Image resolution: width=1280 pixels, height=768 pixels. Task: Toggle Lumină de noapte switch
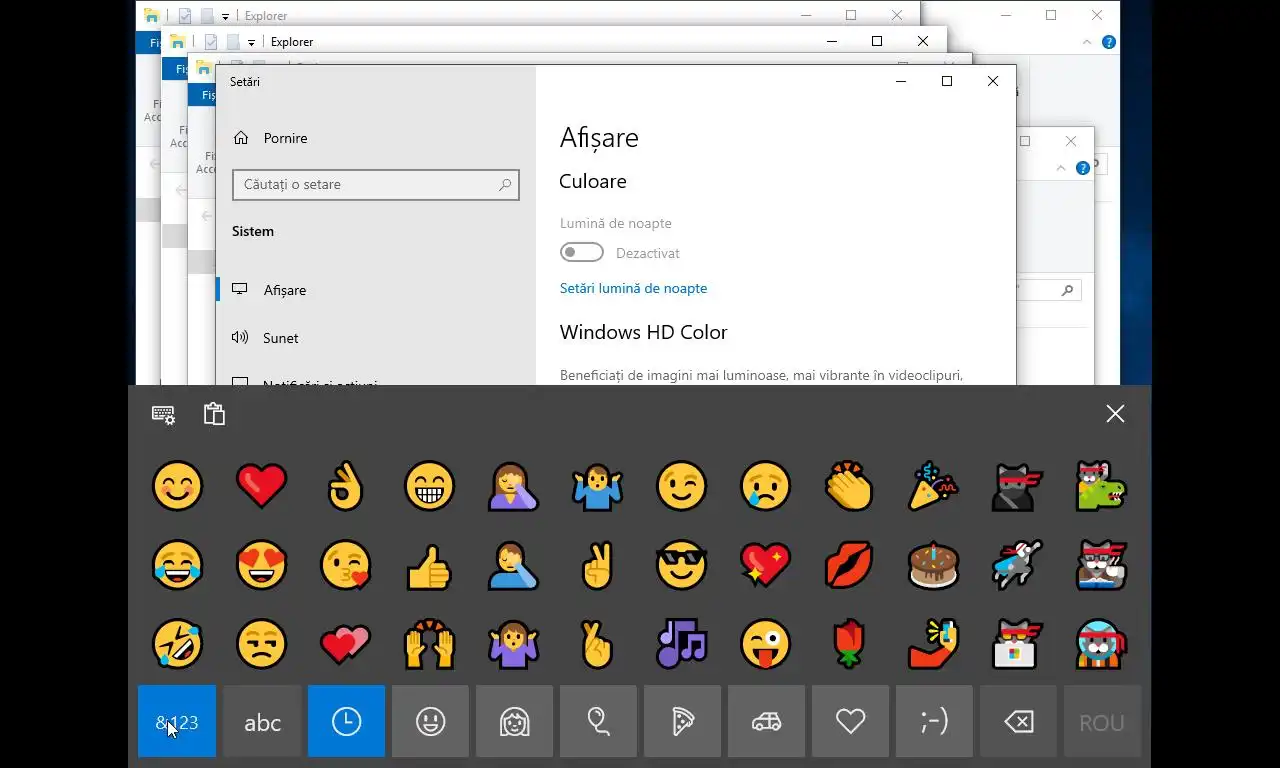pyautogui.click(x=581, y=253)
